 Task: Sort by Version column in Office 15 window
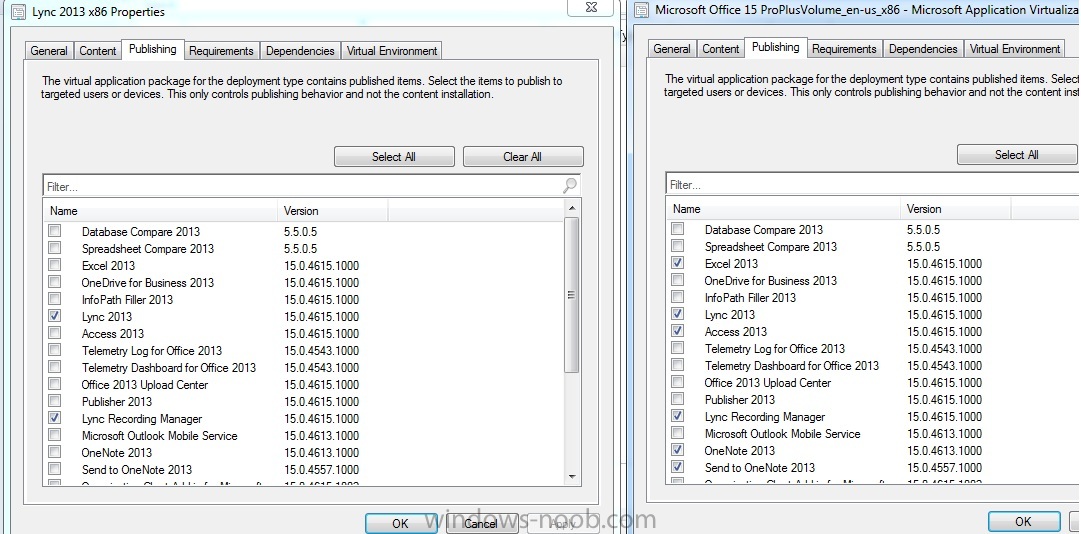click(956, 209)
